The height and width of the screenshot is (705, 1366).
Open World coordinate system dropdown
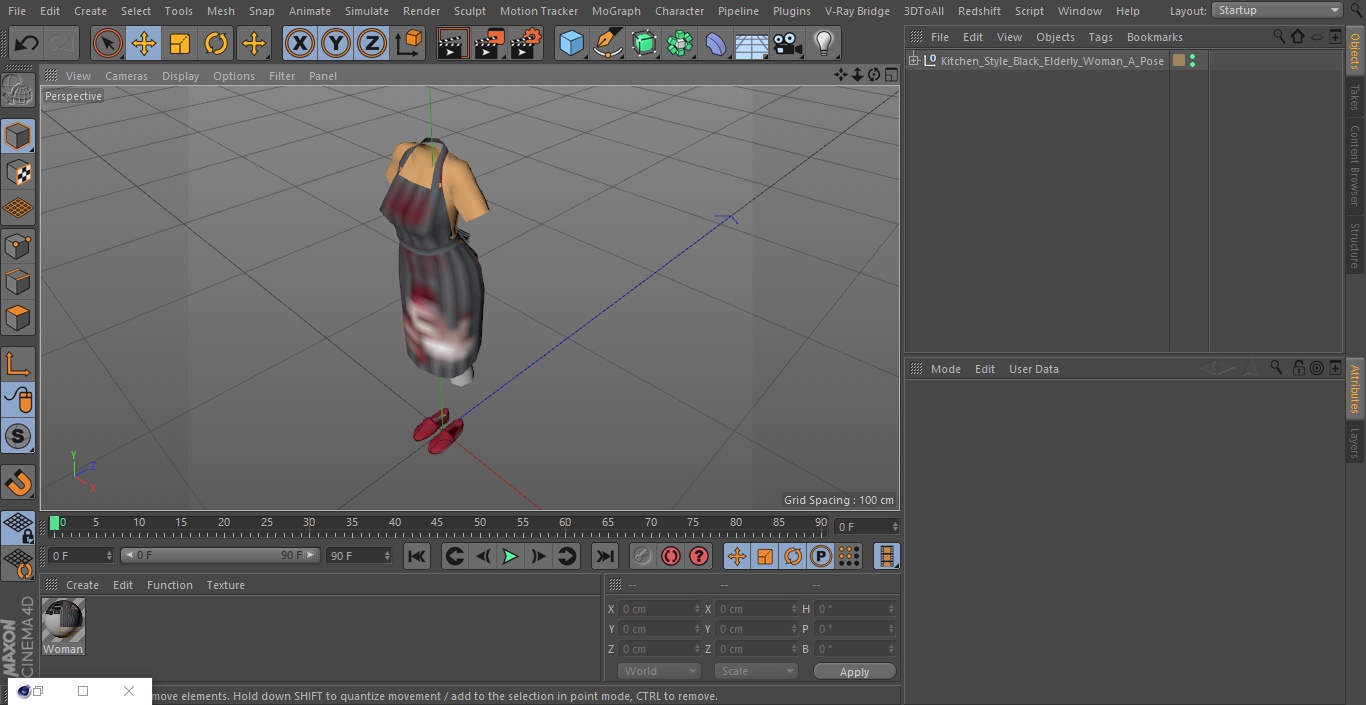point(659,671)
